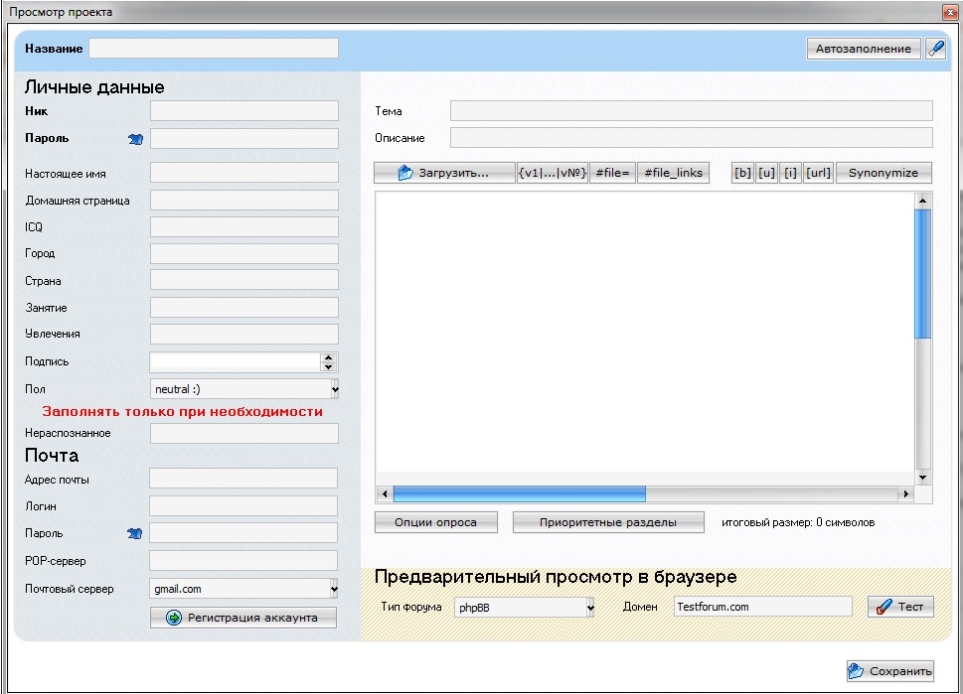Viewport: 963px width, 694px height.
Task: Click Занятие input field
Action: pyautogui.click(x=244, y=307)
